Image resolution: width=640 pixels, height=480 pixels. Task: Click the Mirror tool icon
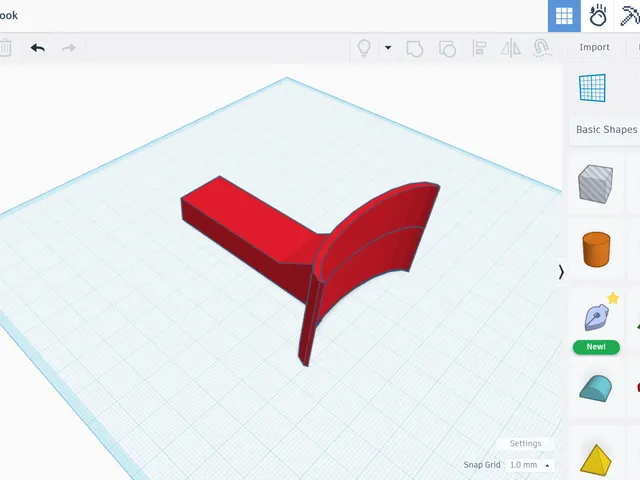point(511,48)
